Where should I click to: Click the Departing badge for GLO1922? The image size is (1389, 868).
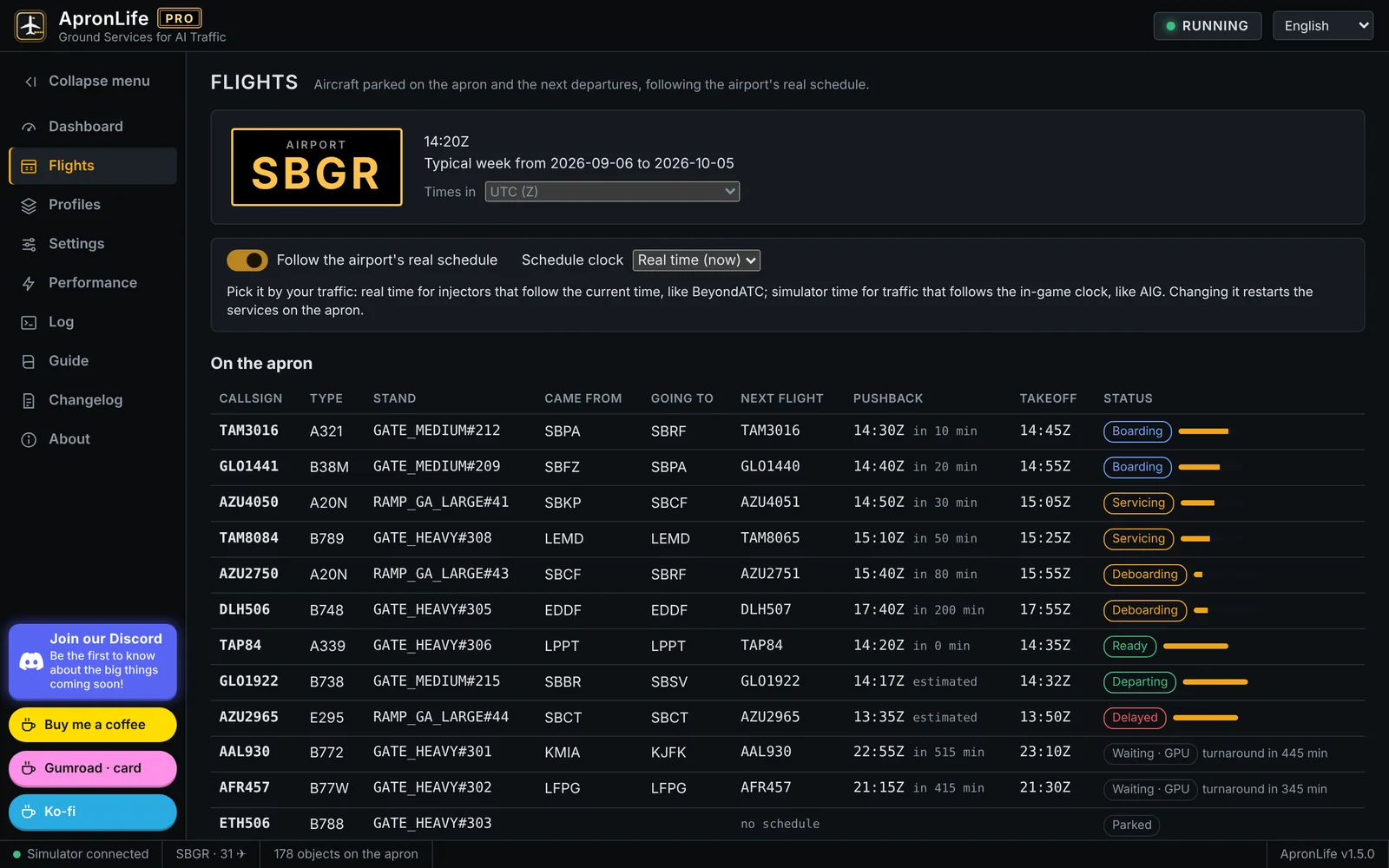(x=1140, y=682)
